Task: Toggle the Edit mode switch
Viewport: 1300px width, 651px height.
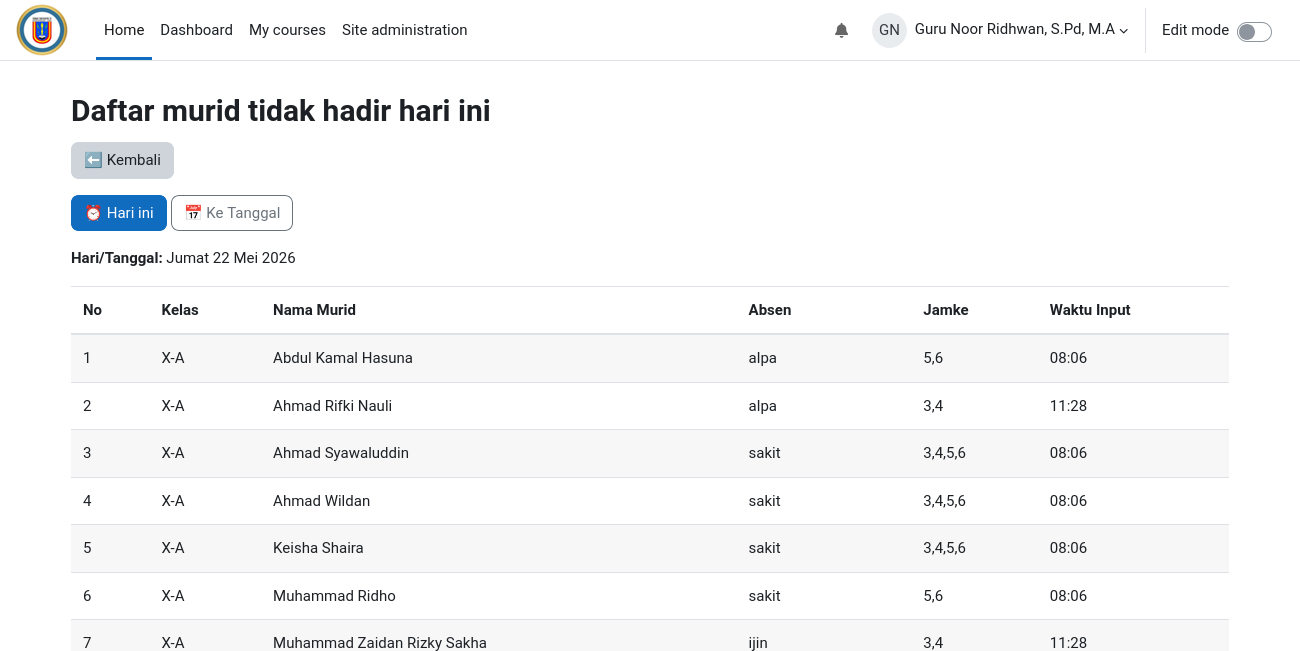Action: 1254,31
